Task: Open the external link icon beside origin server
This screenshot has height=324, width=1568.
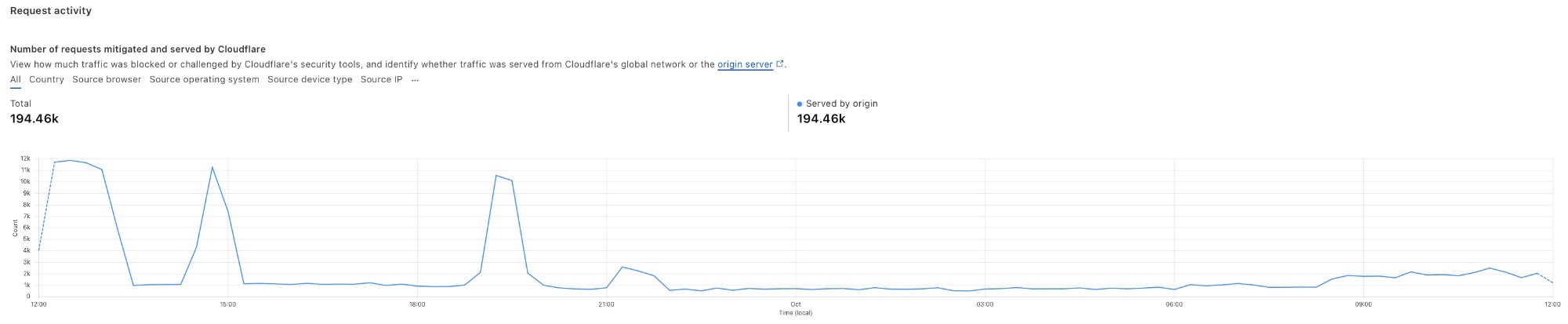Action: click(x=779, y=64)
